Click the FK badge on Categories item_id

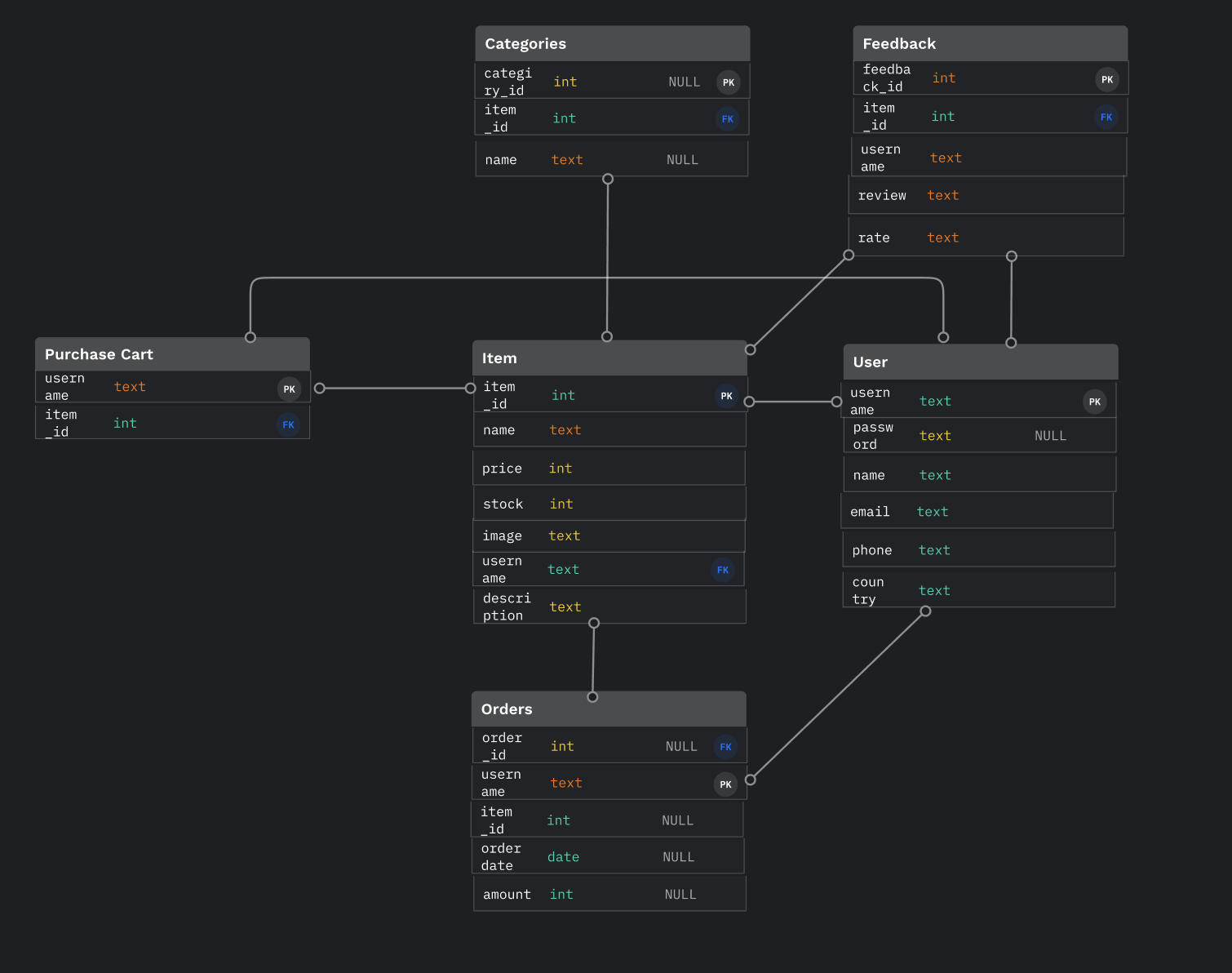coord(727,118)
